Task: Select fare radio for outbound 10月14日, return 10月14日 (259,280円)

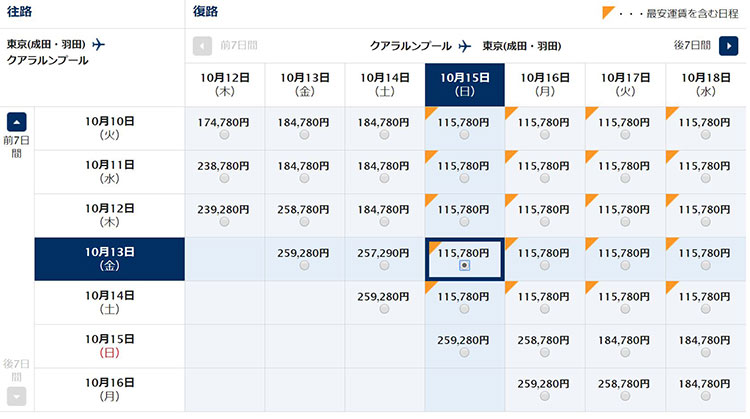Action: tap(384, 309)
